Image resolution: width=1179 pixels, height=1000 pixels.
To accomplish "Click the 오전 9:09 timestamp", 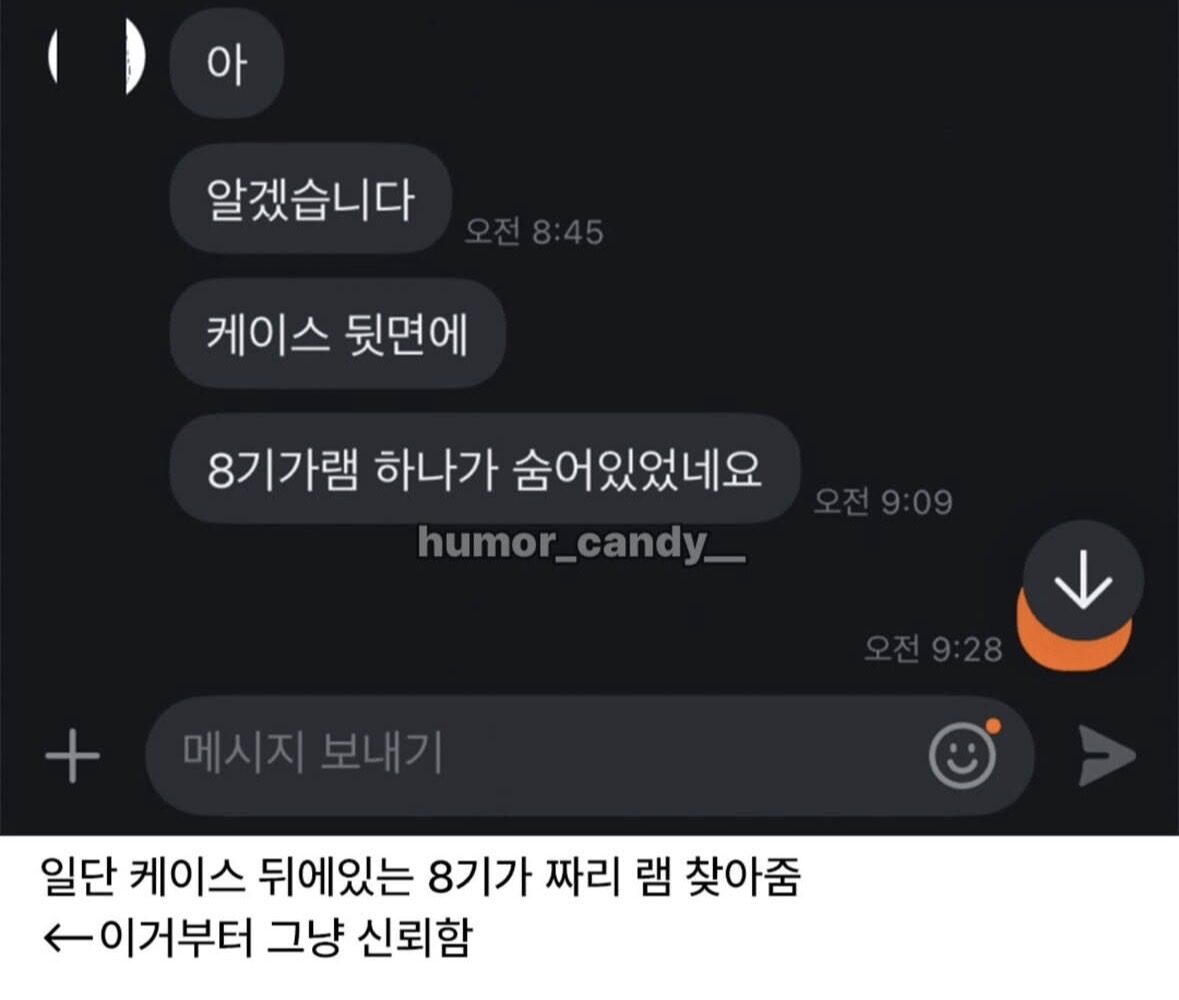I will coord(883,501).
